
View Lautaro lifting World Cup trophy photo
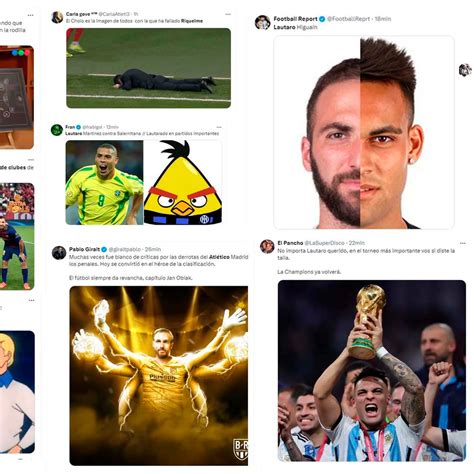372,371
